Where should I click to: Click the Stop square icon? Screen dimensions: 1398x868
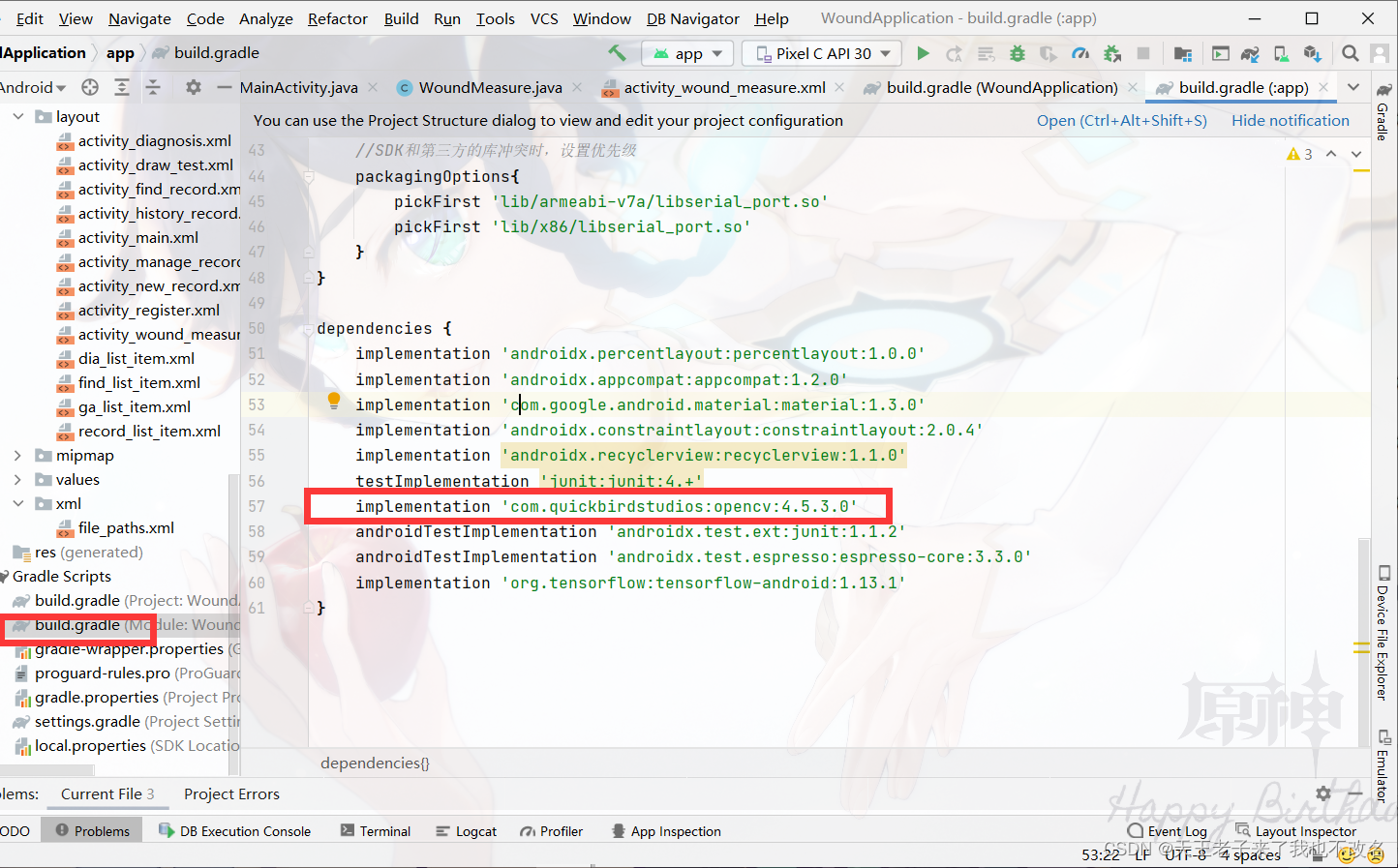(x=1143, y=53)
